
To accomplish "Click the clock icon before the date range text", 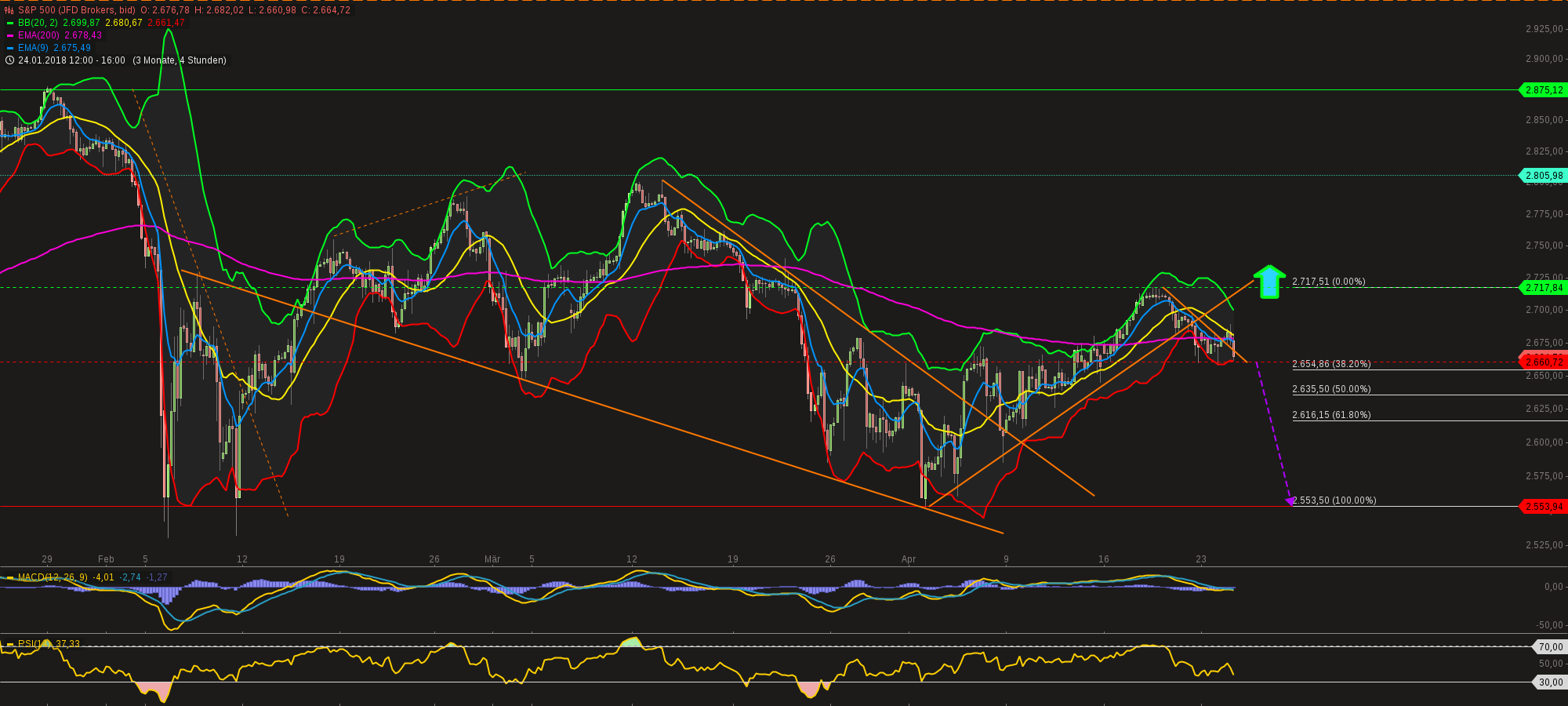I will [x=9, y=60].
